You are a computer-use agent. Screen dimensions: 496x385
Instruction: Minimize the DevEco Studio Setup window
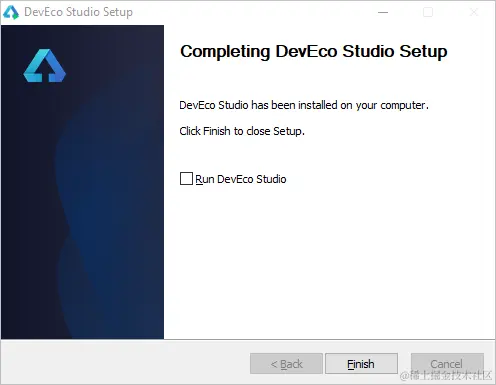(x=383, y=12)
